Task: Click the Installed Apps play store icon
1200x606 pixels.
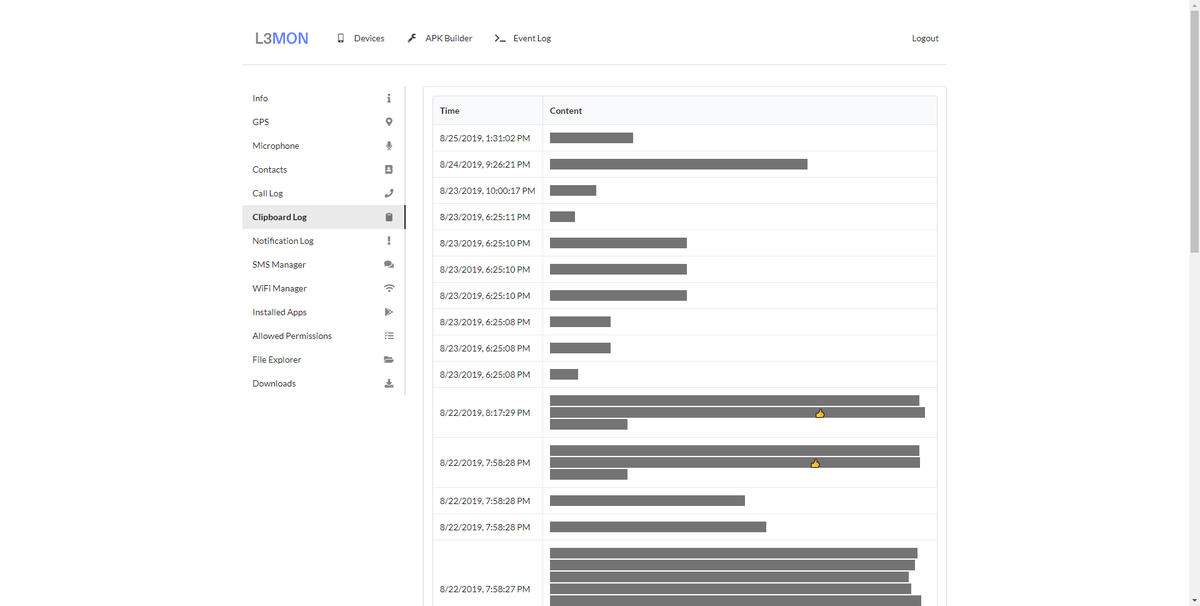Action: (x=389, y=312)
